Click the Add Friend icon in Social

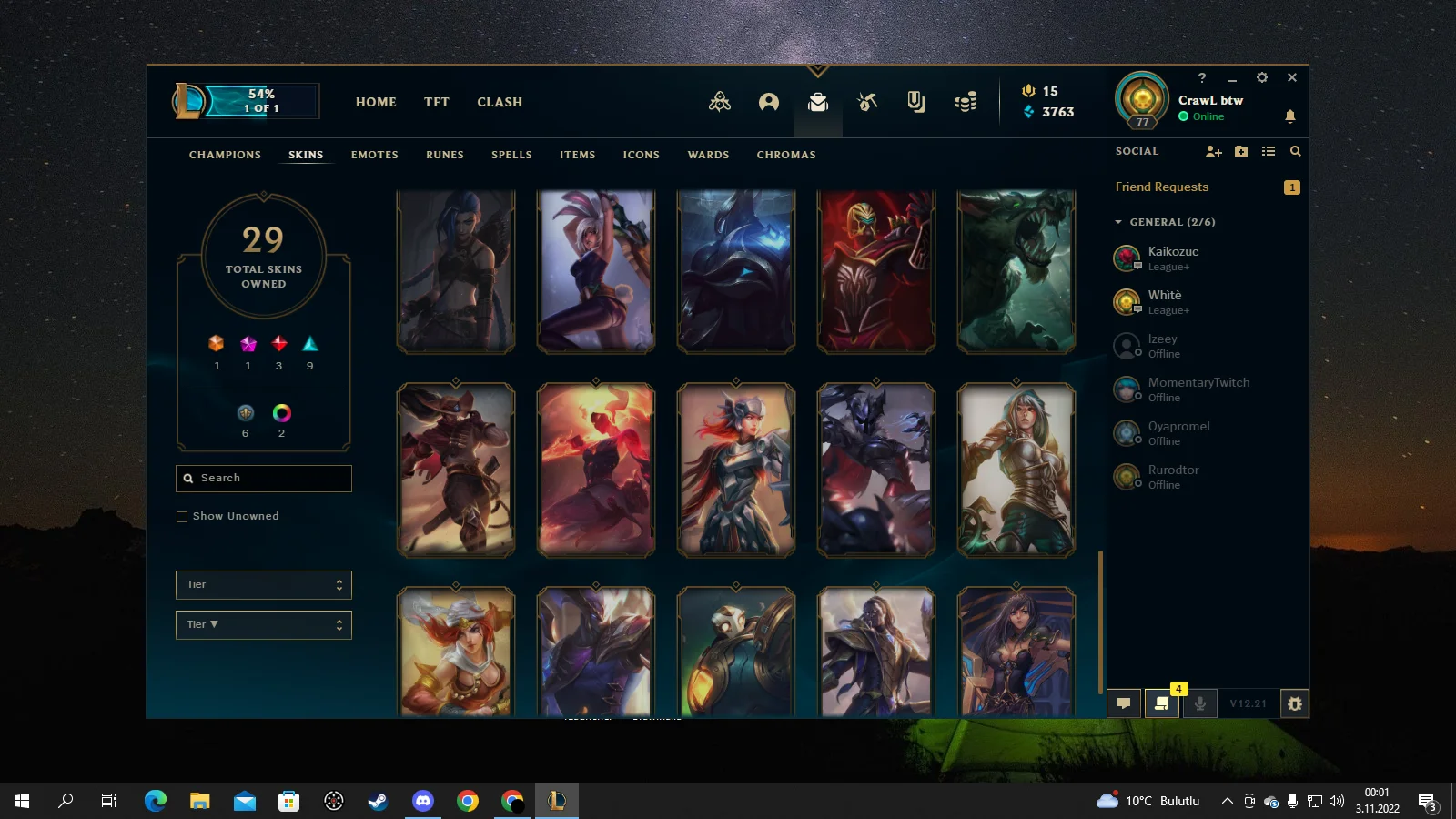coord(1213,152)
